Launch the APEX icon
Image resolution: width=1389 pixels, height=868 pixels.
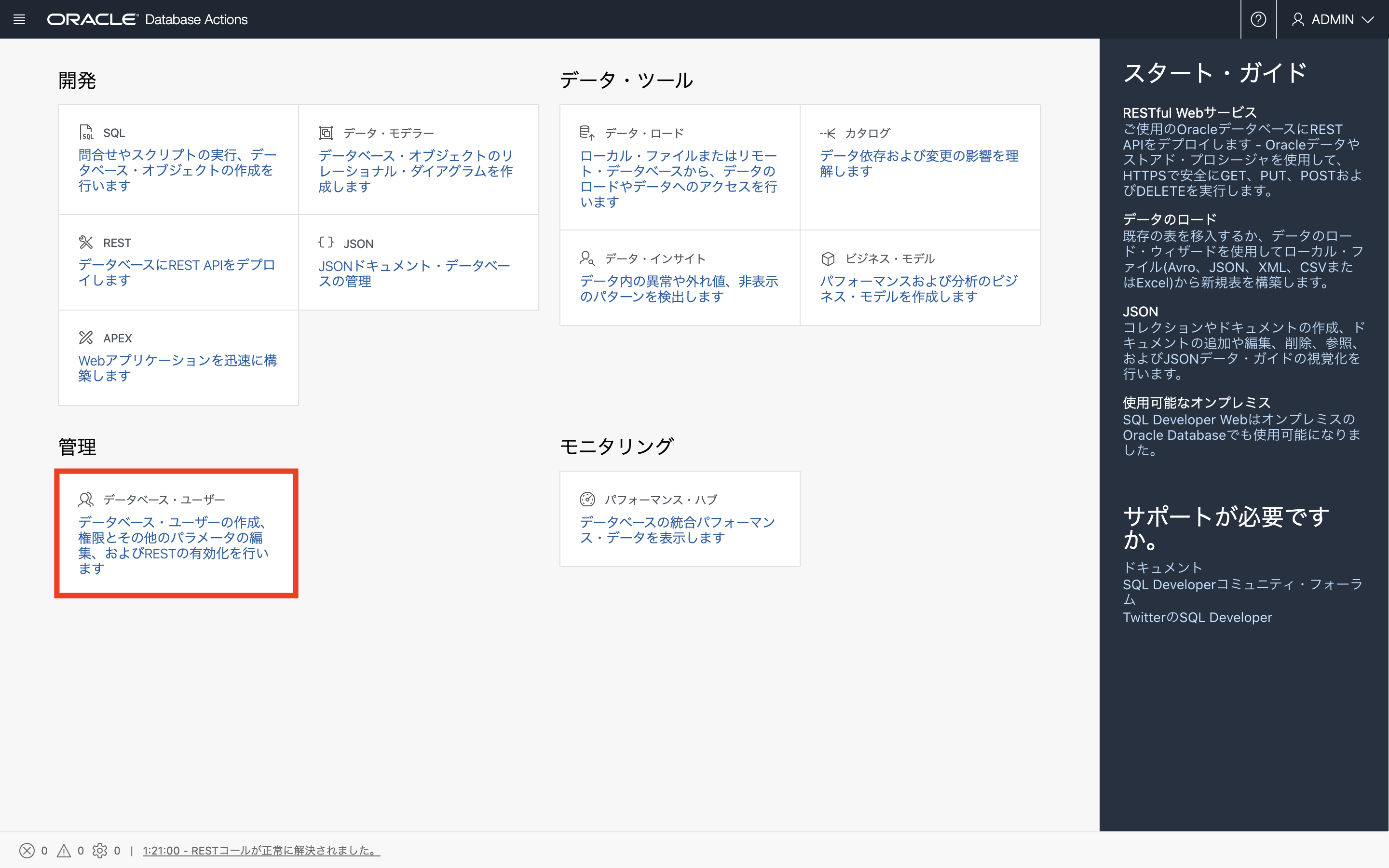pyautogui.click(x=86, y=338)
